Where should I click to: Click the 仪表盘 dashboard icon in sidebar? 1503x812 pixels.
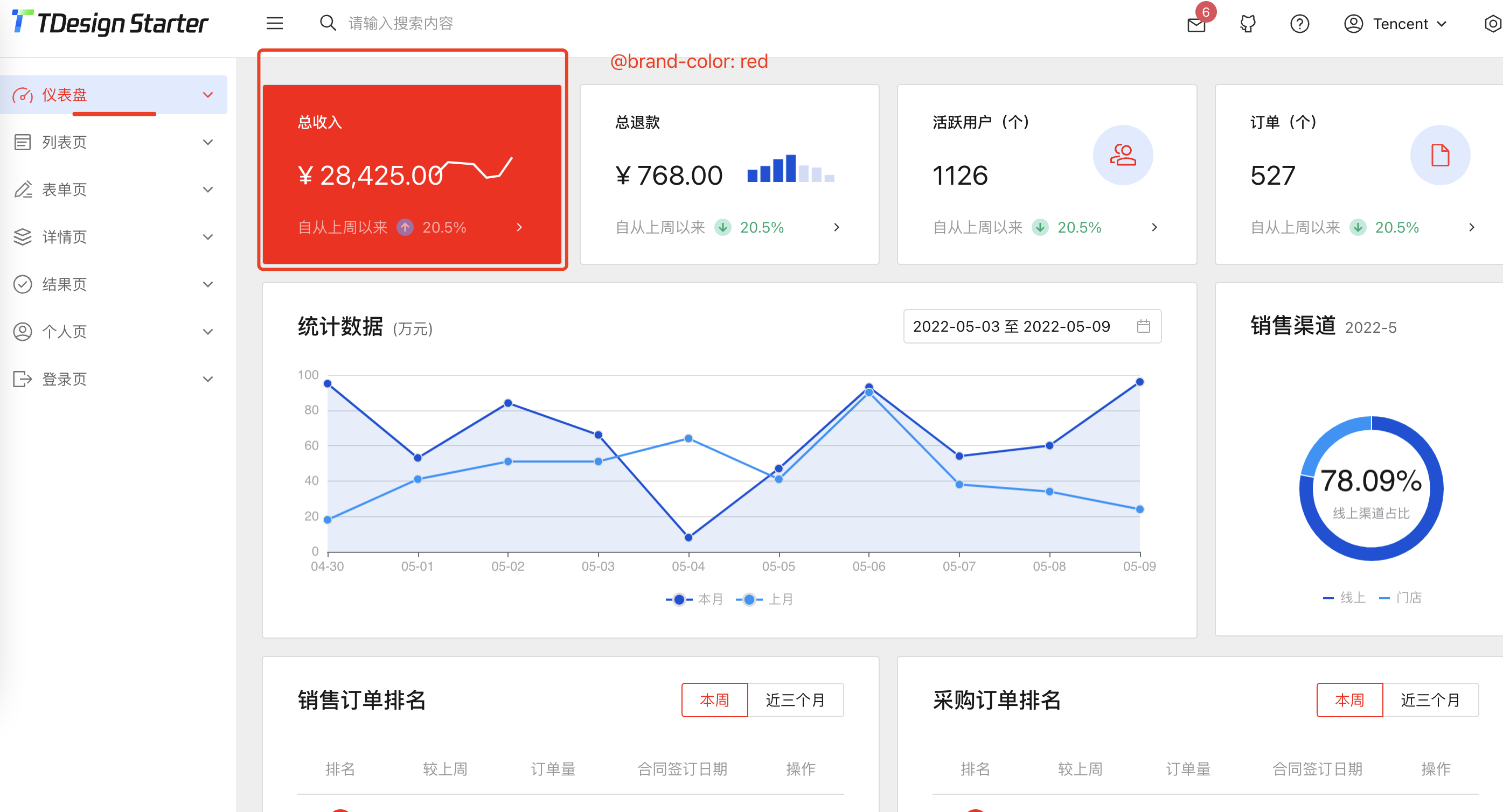click(23, 95)
